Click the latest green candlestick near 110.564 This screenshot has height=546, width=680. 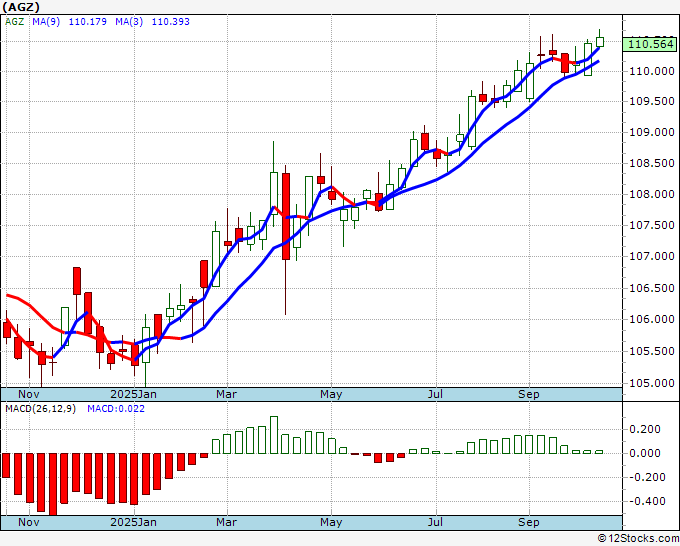pos(600,41)
